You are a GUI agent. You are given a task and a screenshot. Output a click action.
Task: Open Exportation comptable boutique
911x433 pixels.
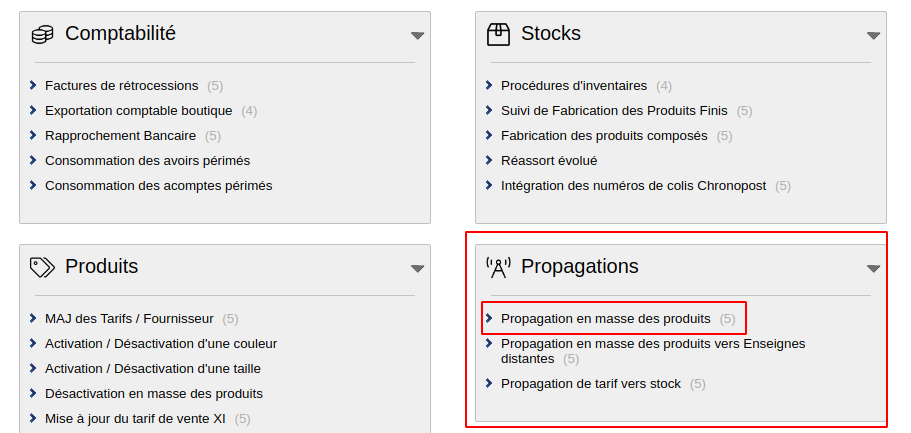(138, 111)
